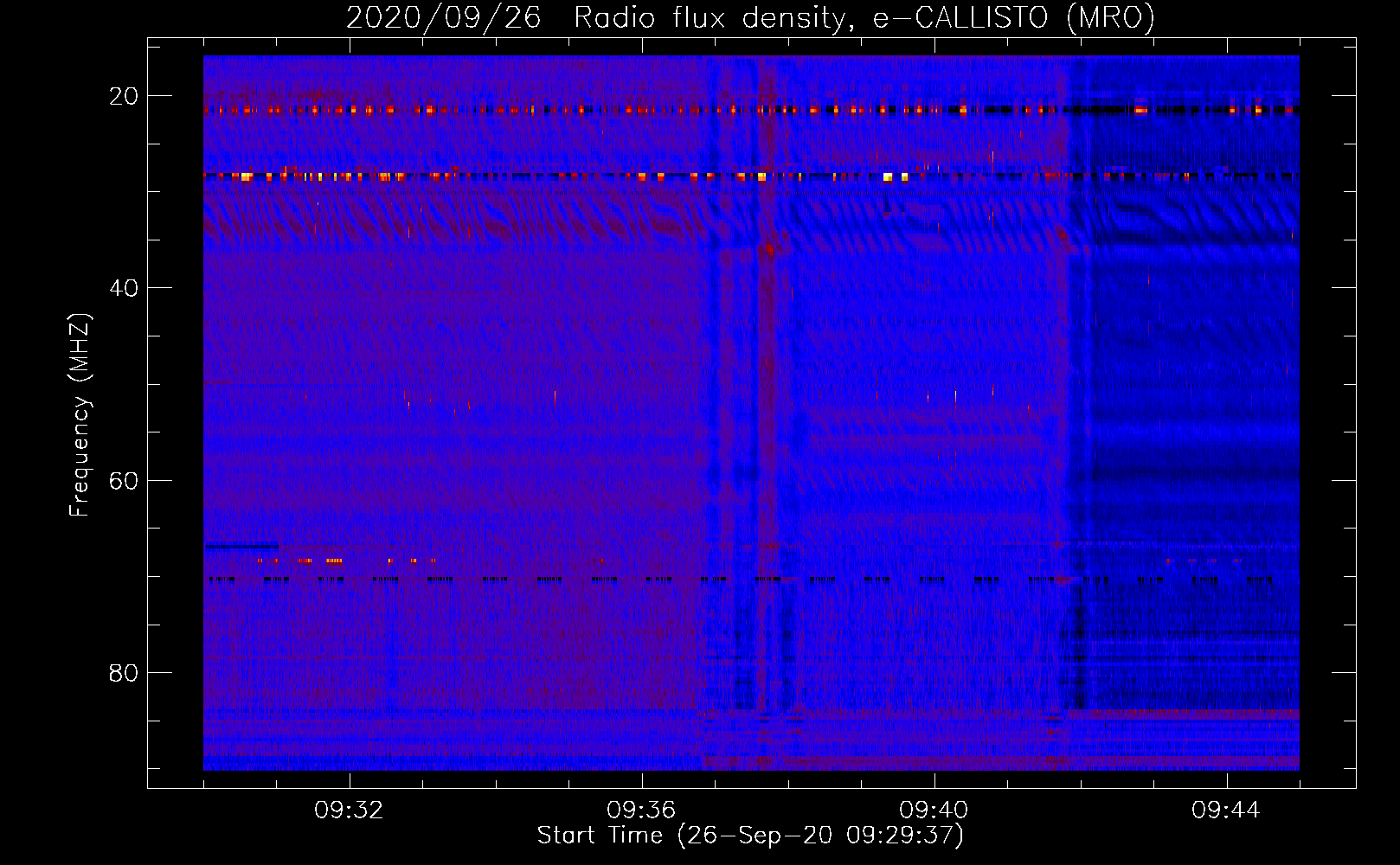The image size is (1400, 865).
Task: Click the 09:44 time tick label
Action: click(1226, 811)
